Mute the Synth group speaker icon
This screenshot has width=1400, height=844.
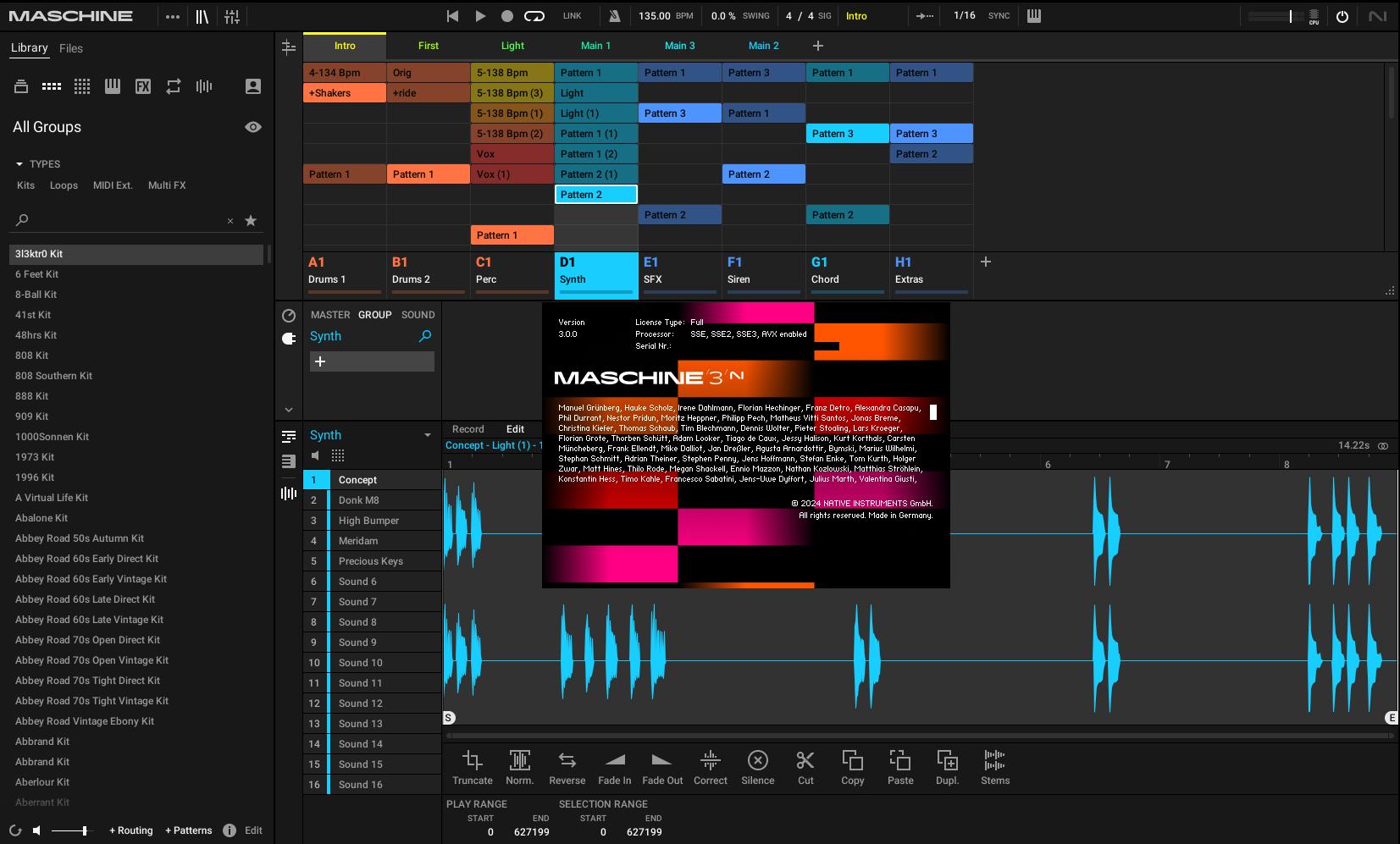tap(315, 455)
